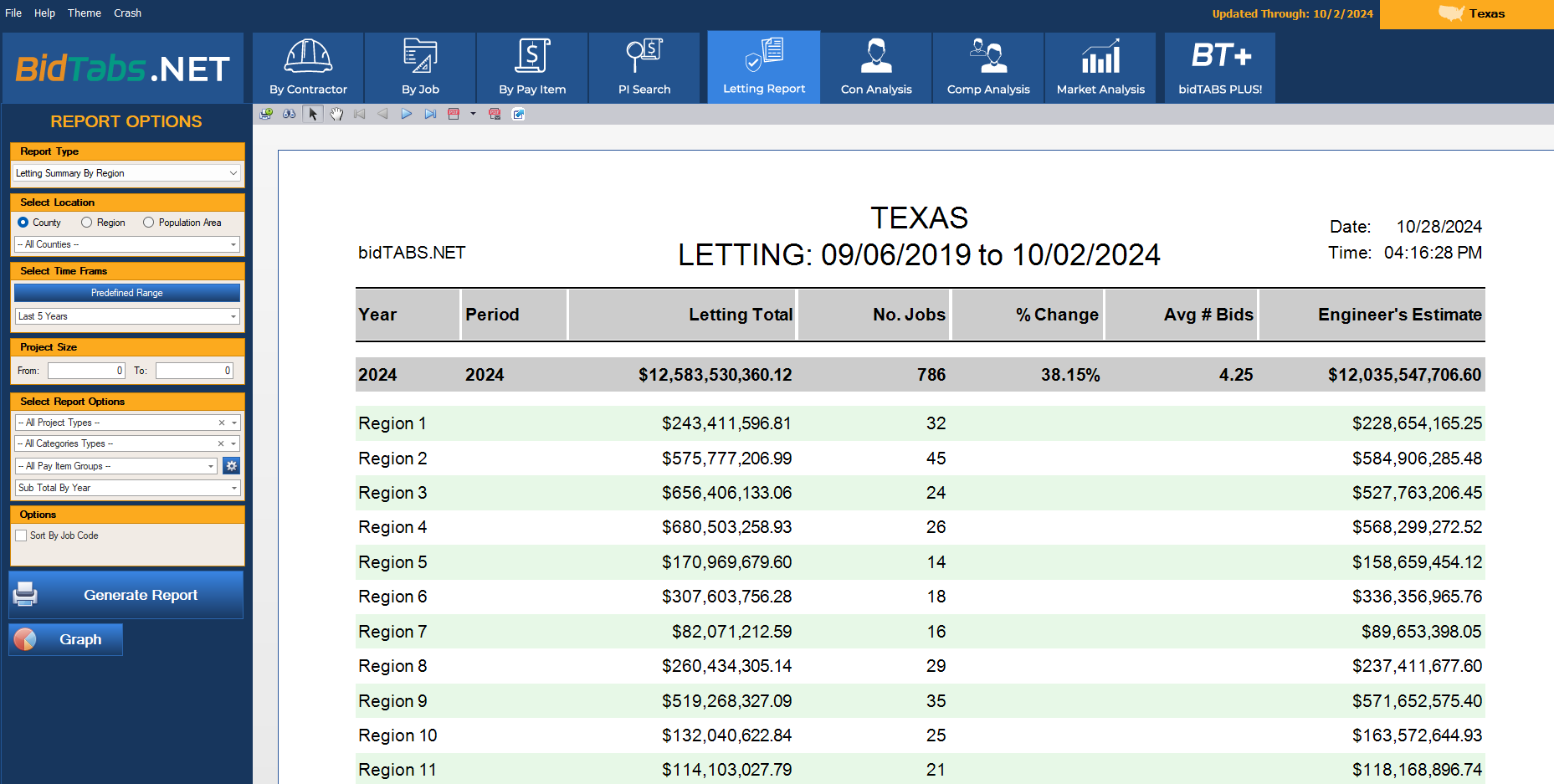
Task: Open the By Contractor hard hat section
Action: 308,68
